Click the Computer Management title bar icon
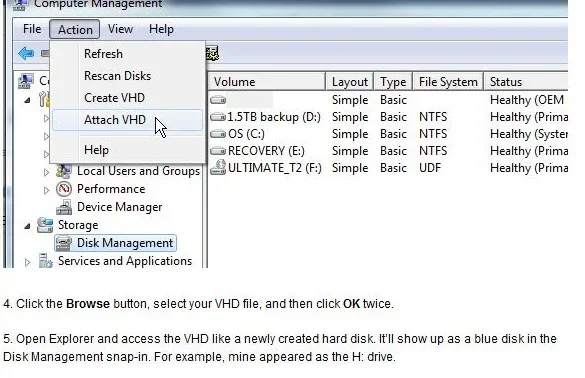 pos(21,4)
